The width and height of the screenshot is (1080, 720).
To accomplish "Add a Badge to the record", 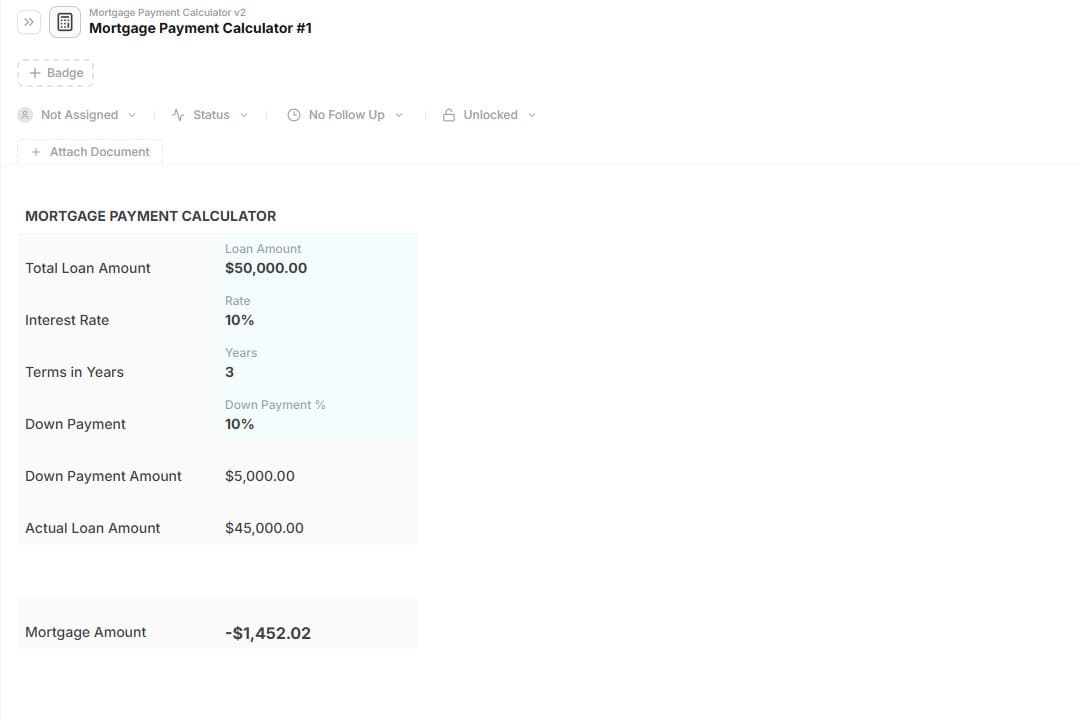I will pyautogui.click(x=56, y=73).
